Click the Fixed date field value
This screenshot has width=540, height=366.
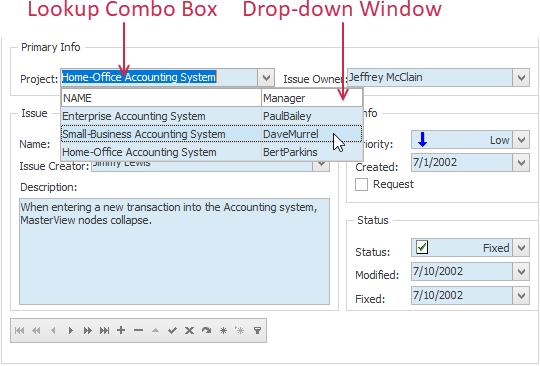(x=462, y=295)
